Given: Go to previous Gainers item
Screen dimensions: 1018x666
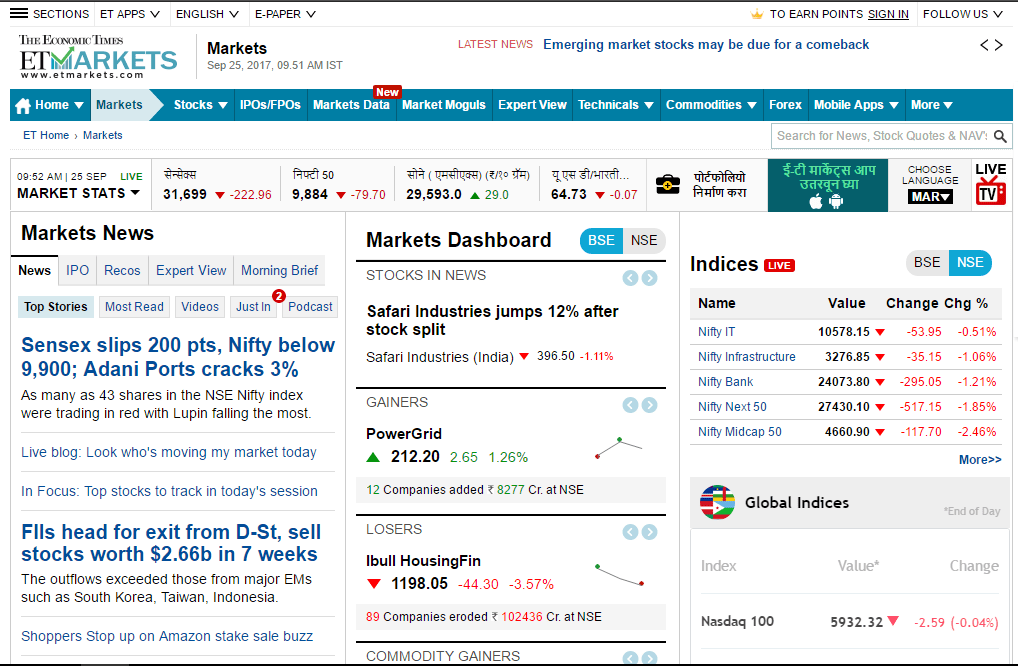Looking at the screenshot, I should pyautogui.click(x=630, y=405).
